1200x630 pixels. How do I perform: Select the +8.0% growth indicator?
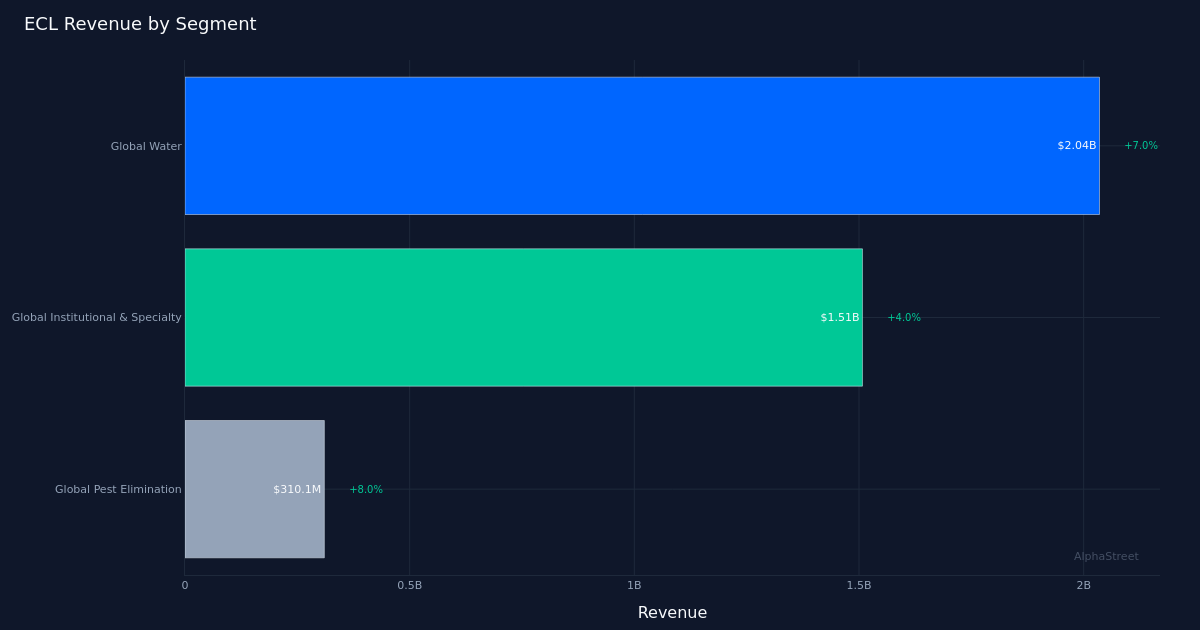[365, 489]
